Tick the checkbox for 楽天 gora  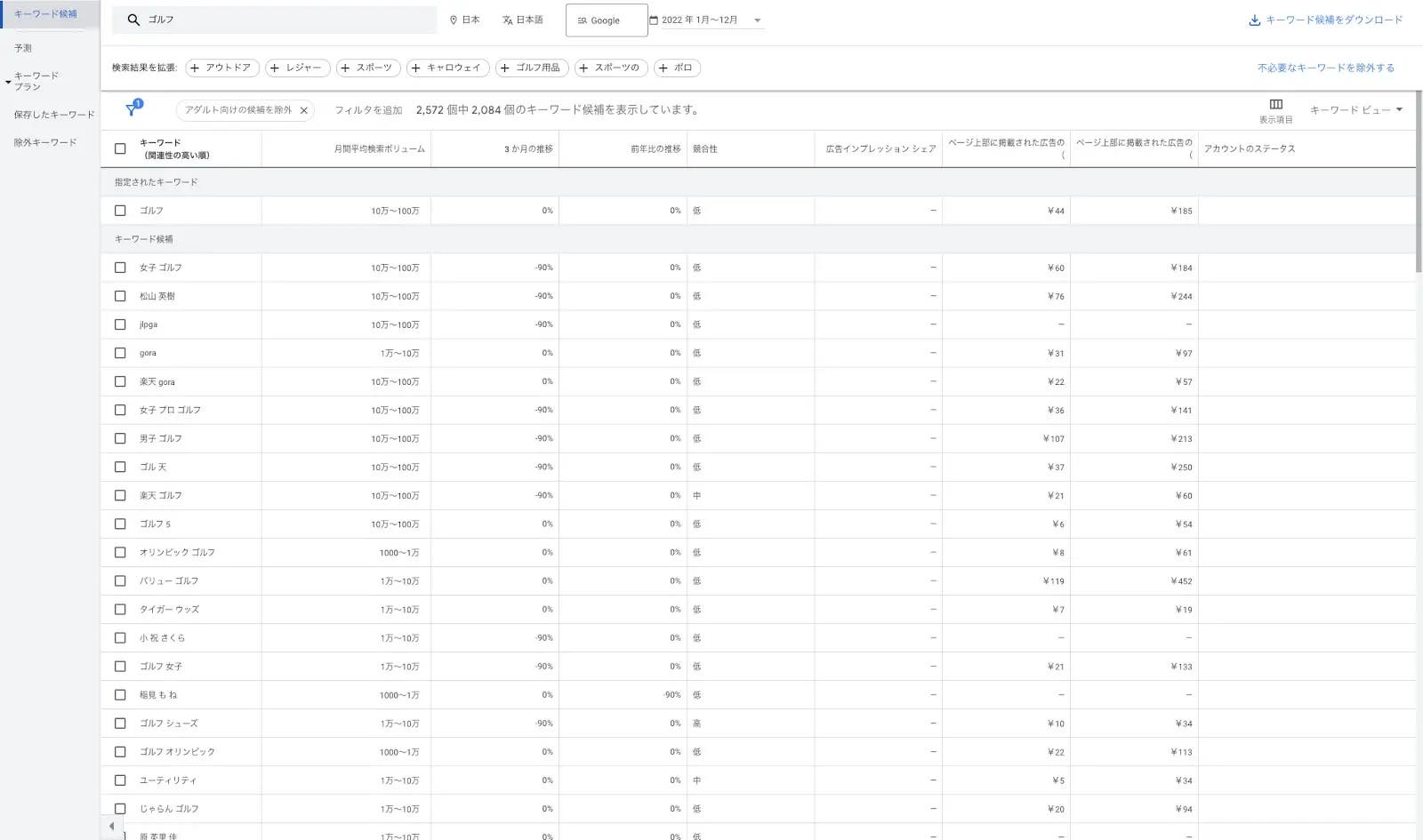(x=120, y=381)
